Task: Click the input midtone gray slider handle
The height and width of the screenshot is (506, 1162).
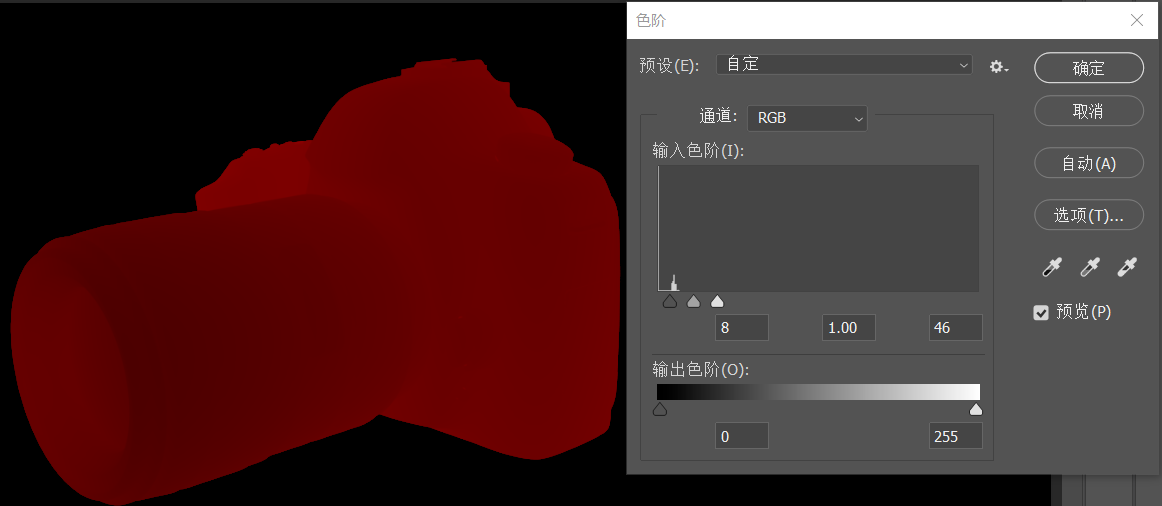Action: tap(694, 301)
